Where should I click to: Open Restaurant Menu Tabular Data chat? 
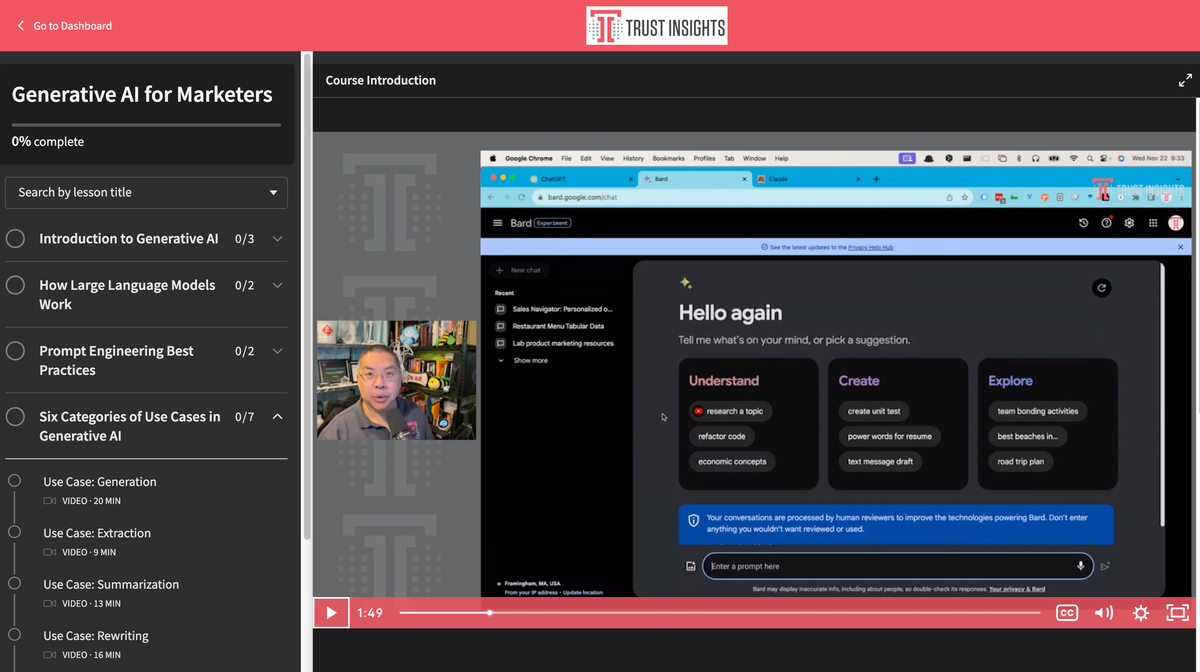[558, 326]
